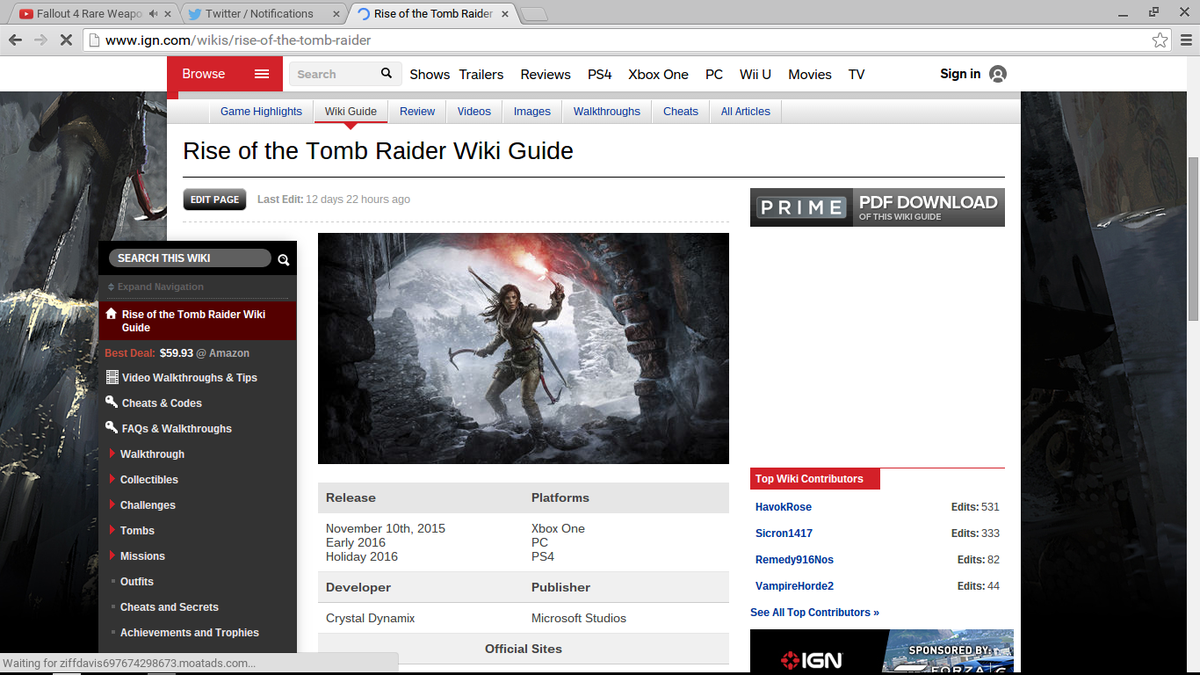Click the $59.93 Amazon best deal link
The image size is (1200, 675).
point(177,353)
